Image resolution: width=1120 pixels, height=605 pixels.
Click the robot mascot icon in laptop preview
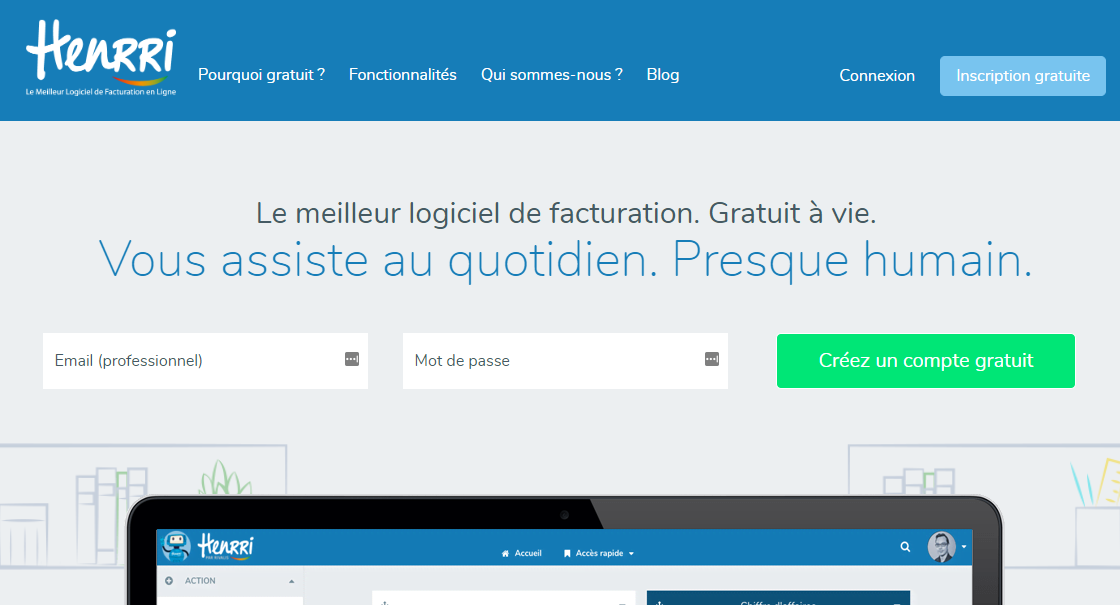[176, 546]
